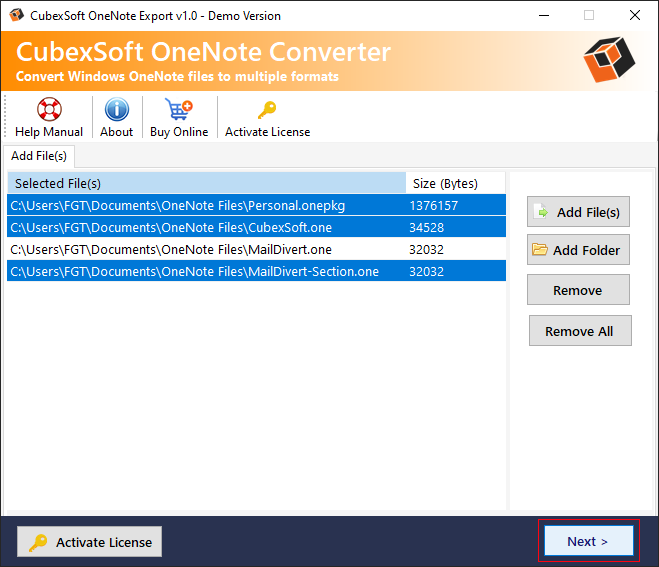Click the About info icon

coord(116,110)
